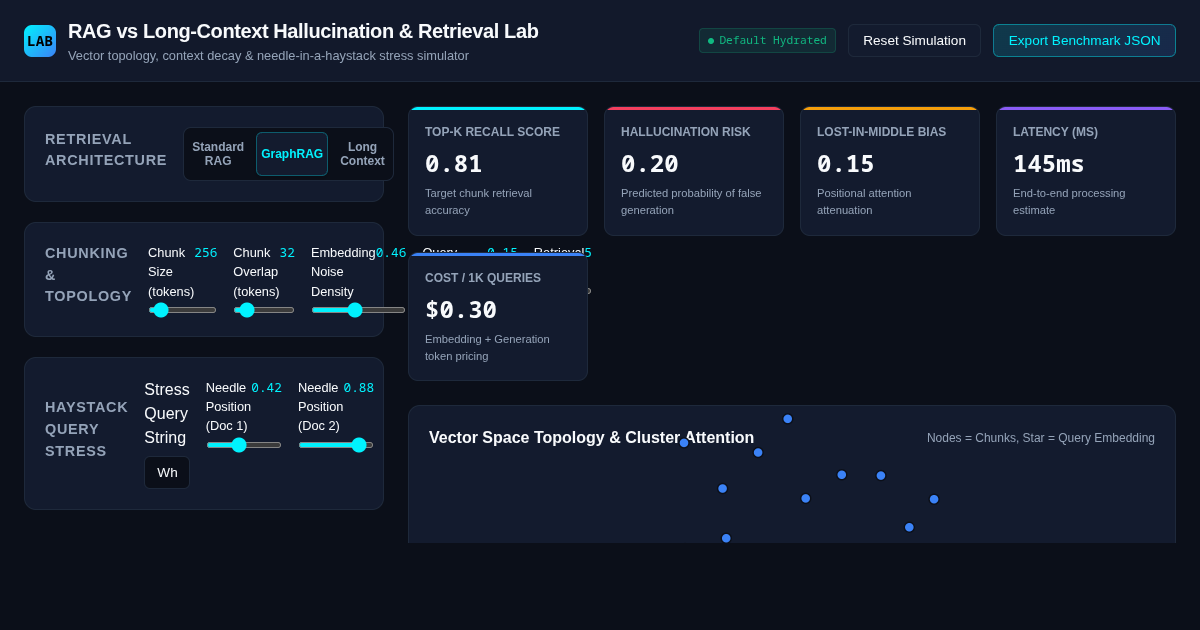Screen dimensions: 1200x630
Task: Adjust Embedding Noise Density slider
Action: pos(358,310)
